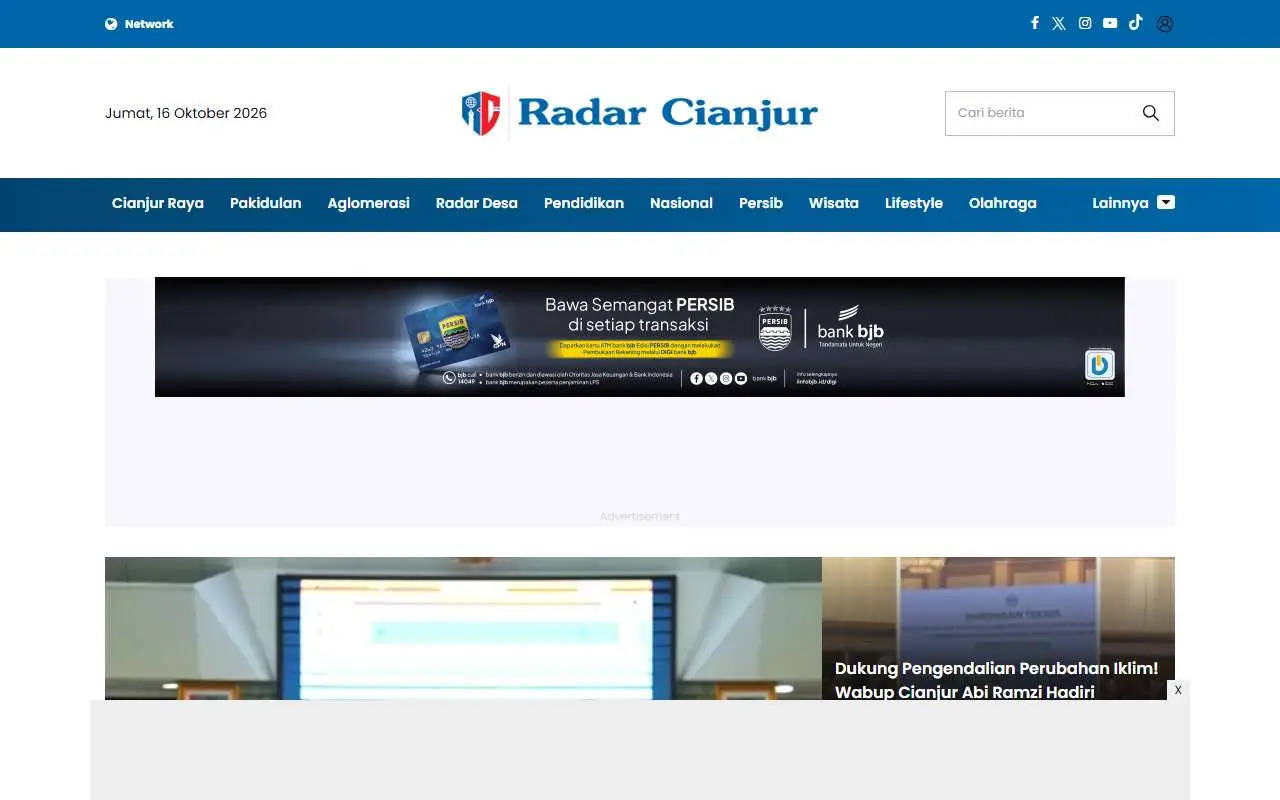Screen dimensions: 1280x800
Task: Click the Radar Cianjur logo
Action: 640,113
